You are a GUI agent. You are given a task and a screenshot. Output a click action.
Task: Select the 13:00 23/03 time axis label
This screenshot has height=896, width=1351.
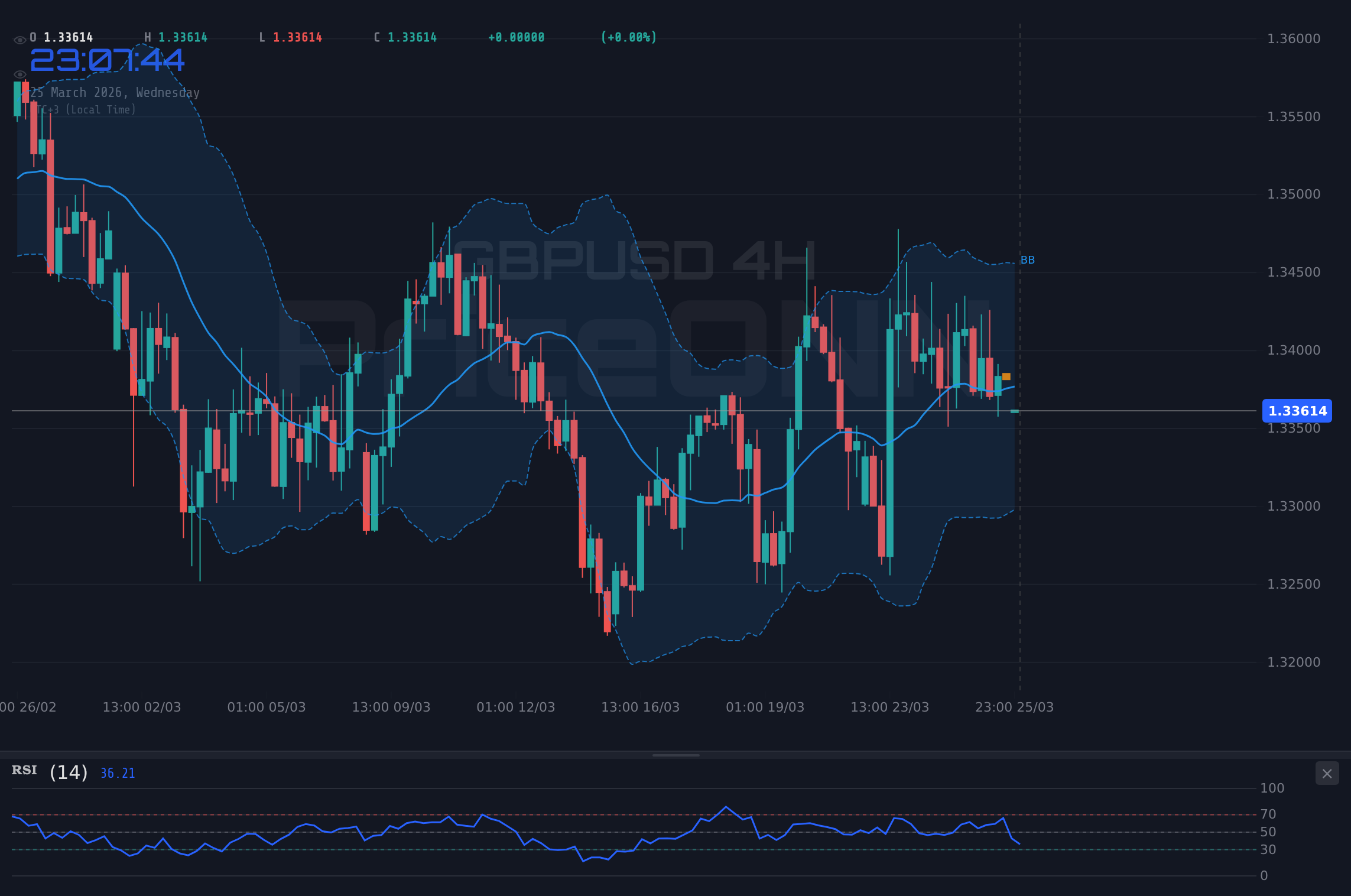[890, 706]
